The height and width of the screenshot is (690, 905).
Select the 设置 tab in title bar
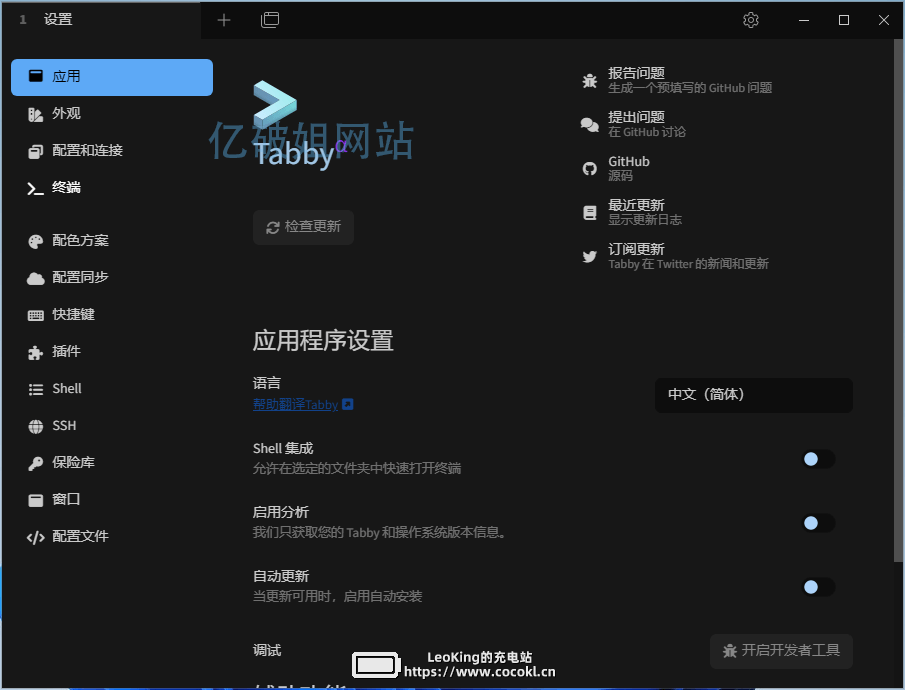coord(102,20)
